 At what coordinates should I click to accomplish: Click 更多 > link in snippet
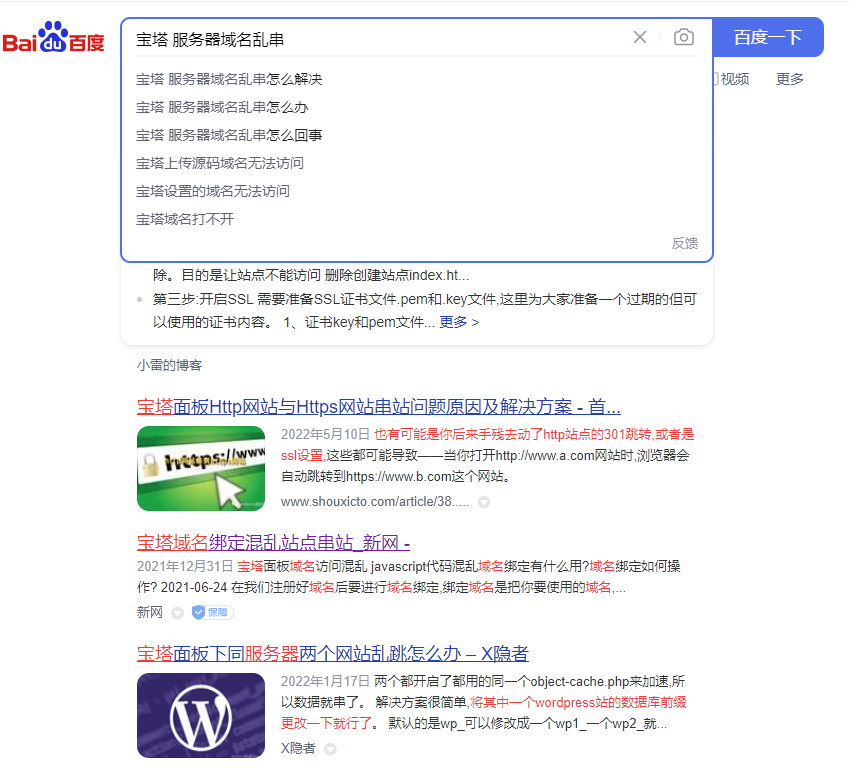point(459,322)
